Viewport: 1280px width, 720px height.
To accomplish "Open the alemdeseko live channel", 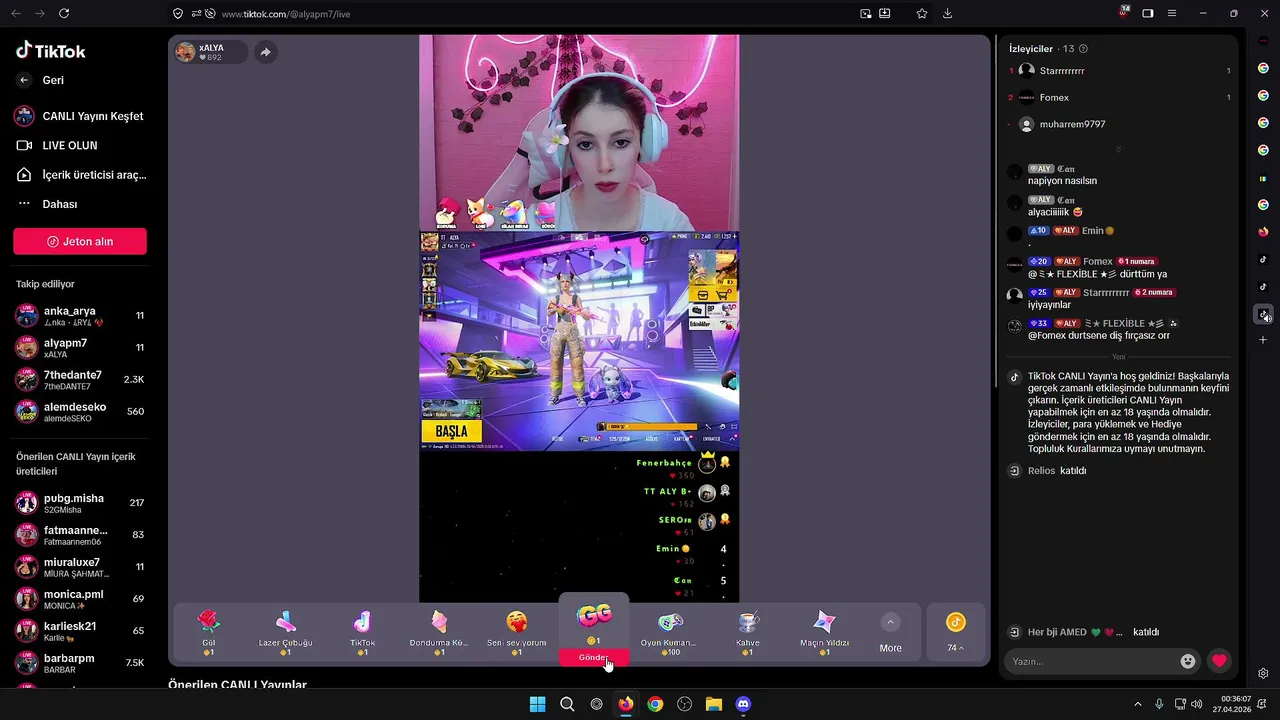I will [x=80, y=411].
